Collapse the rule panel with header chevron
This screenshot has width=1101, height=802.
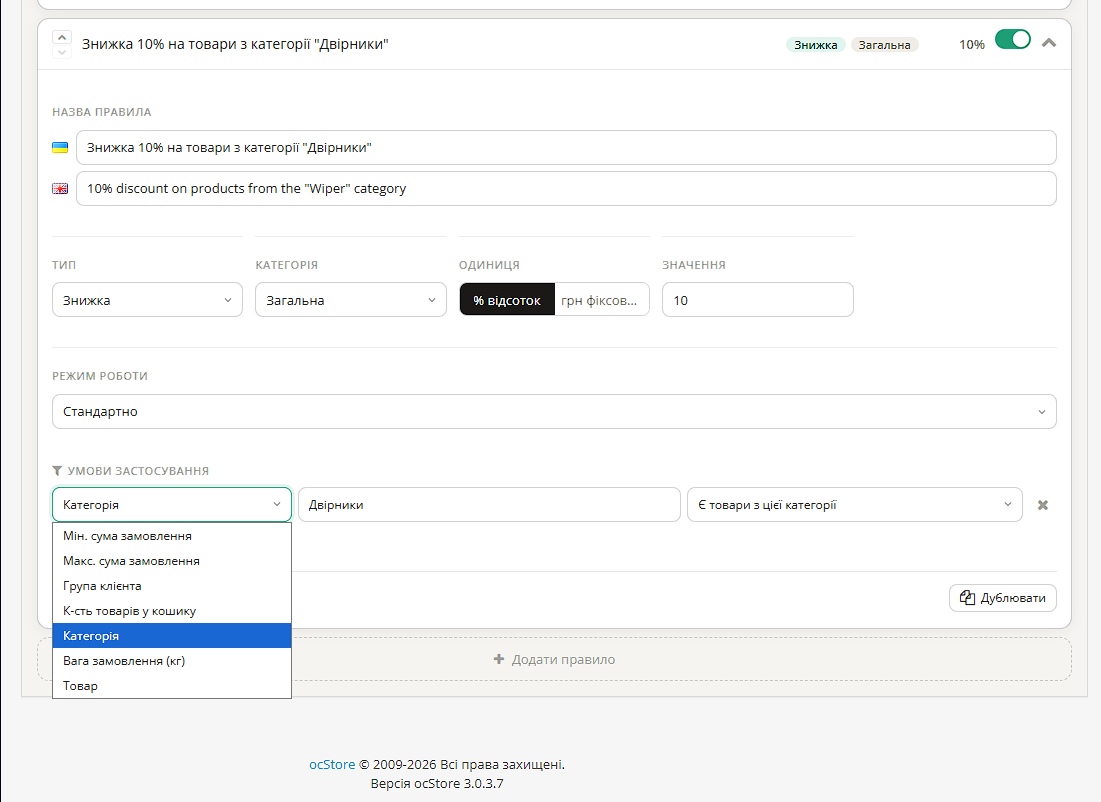click(x=1048, y=43)
